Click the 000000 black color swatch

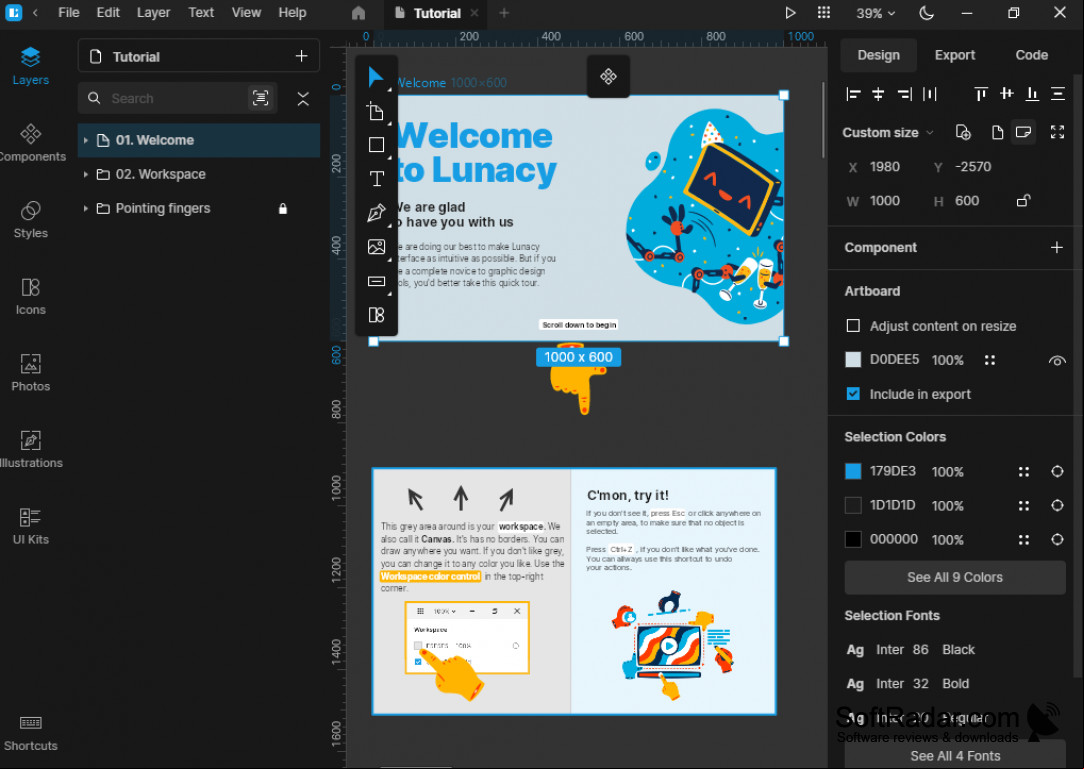click(853, 539)
